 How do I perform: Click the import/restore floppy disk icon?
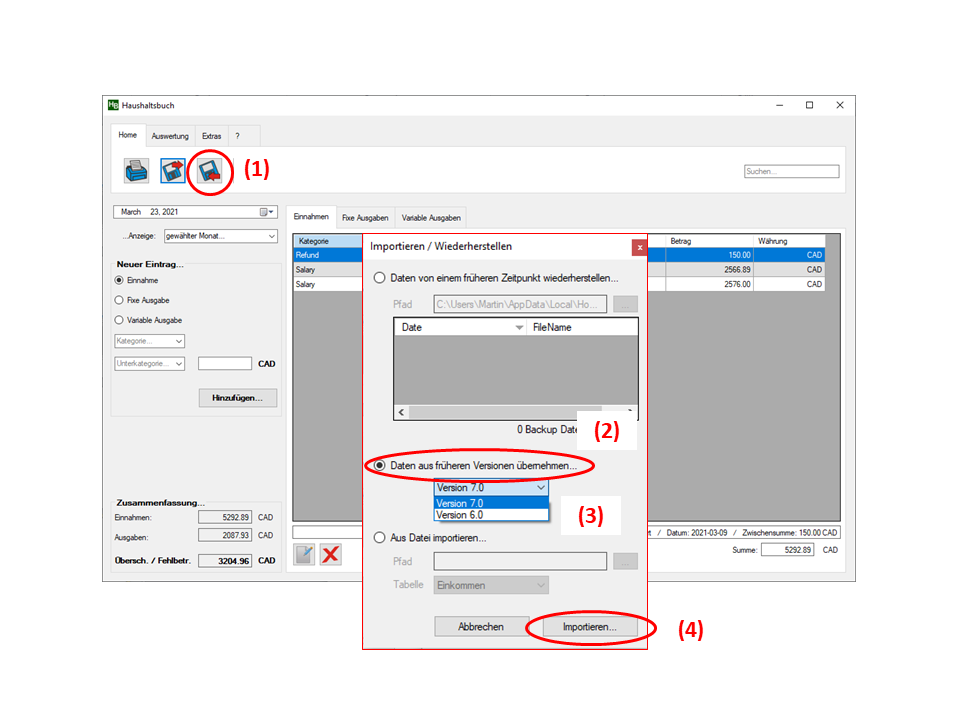coord(210,171)
